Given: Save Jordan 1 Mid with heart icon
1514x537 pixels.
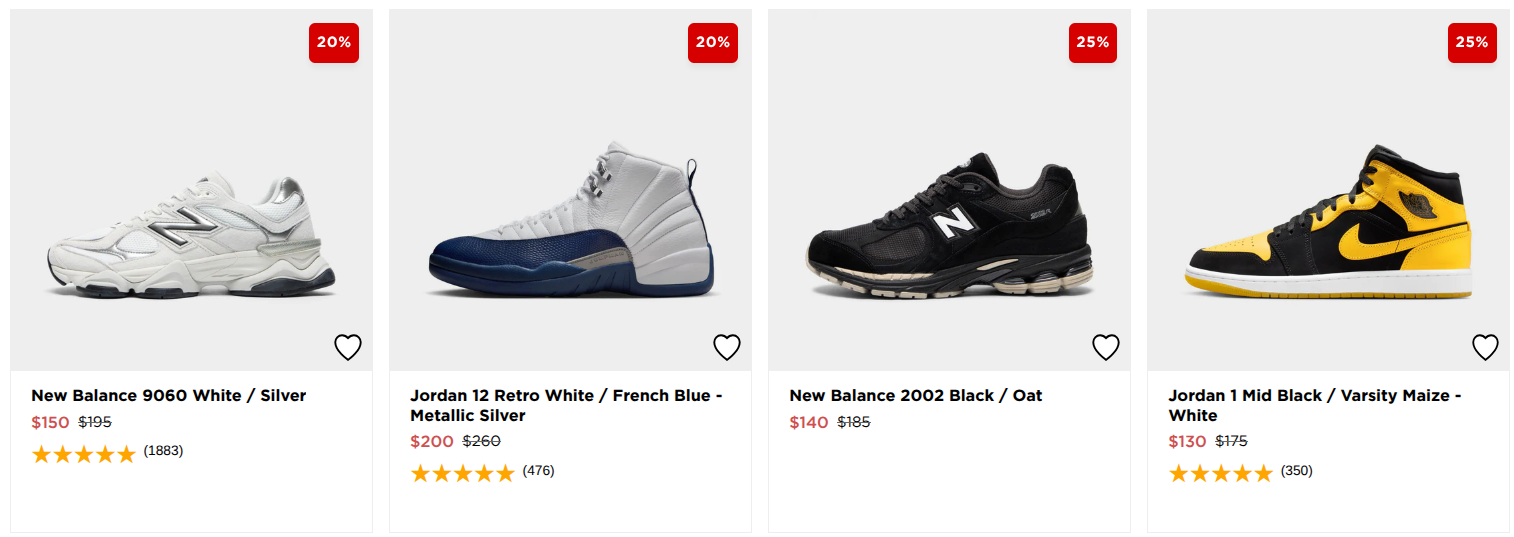Looking at the screenshot, I should pos(1485,347).
